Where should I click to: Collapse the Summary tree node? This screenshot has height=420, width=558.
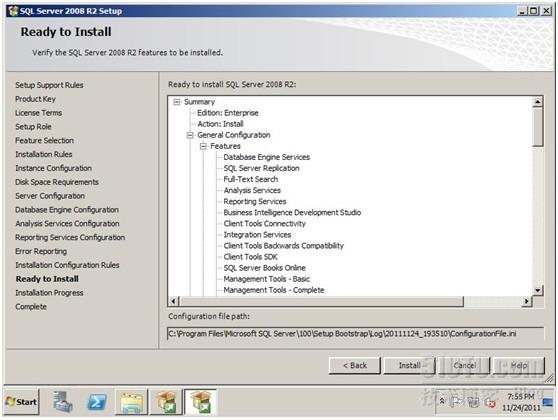coord(177,102)
